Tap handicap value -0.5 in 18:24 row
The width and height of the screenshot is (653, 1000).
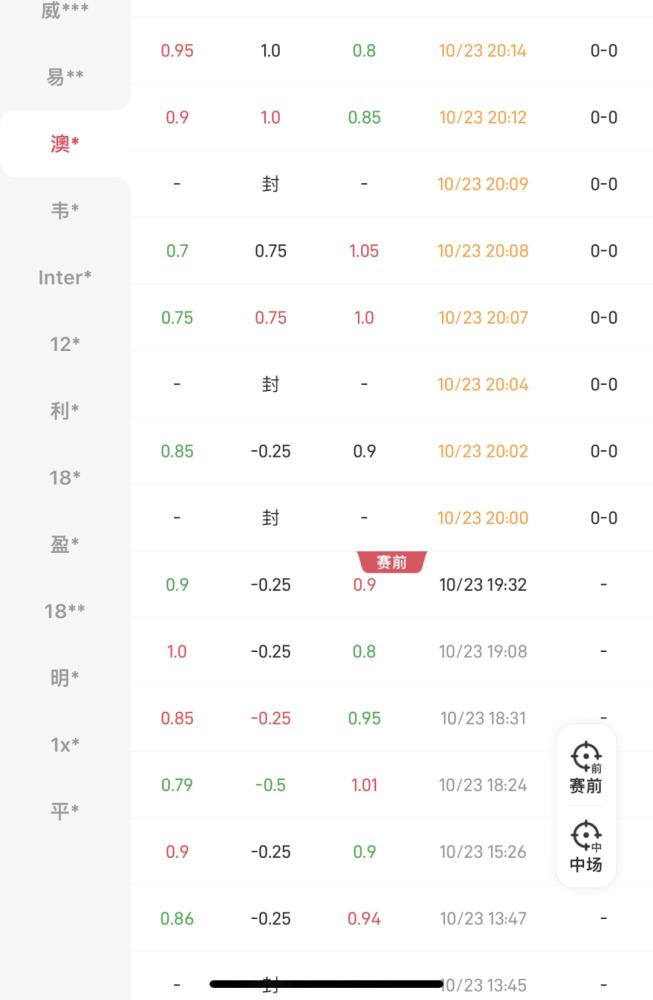[x=270, y=785]
